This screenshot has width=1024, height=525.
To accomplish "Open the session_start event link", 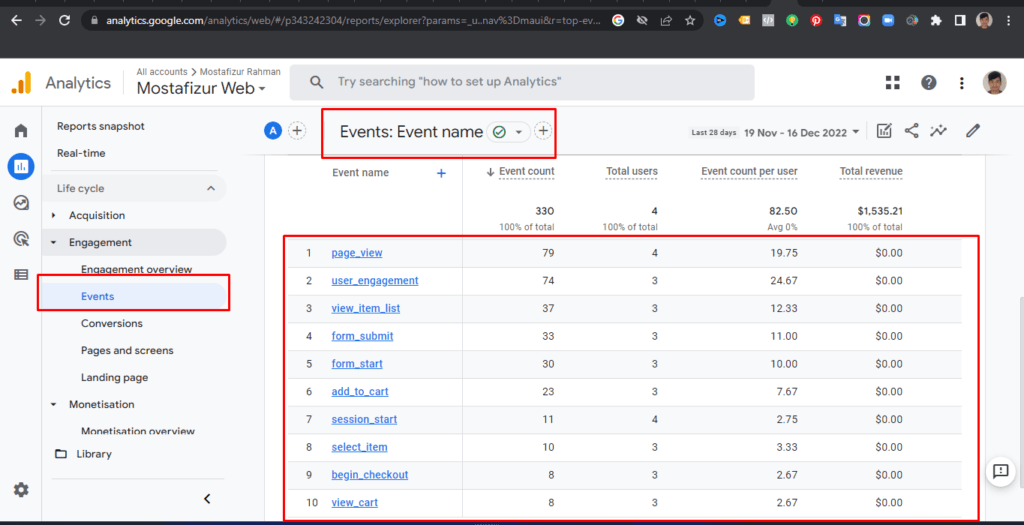I will click(364, 419).
